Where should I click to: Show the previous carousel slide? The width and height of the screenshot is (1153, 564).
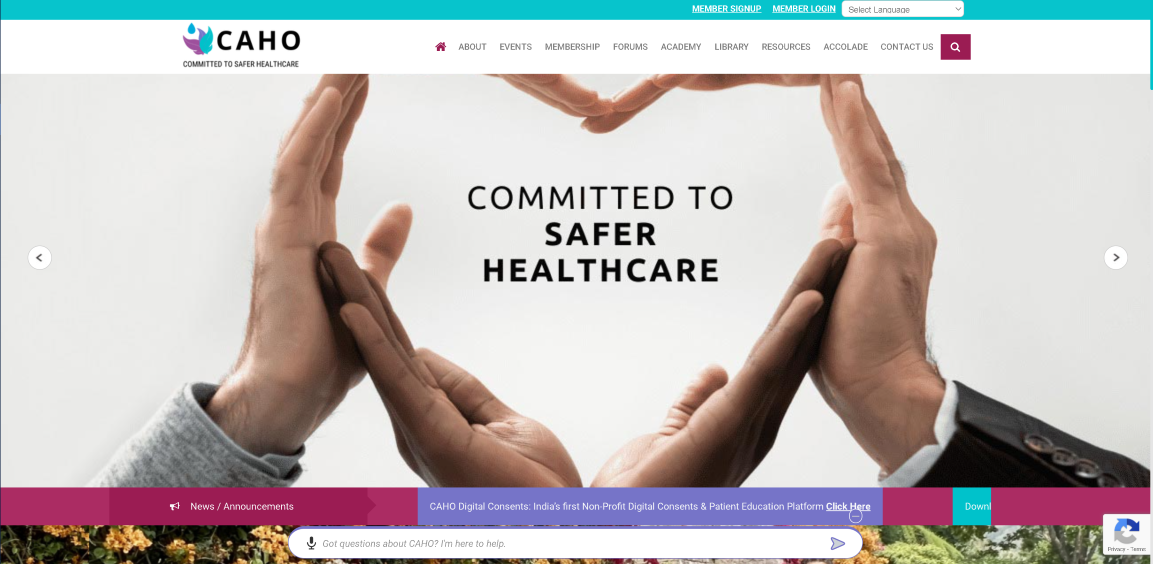tap(40, 257)
